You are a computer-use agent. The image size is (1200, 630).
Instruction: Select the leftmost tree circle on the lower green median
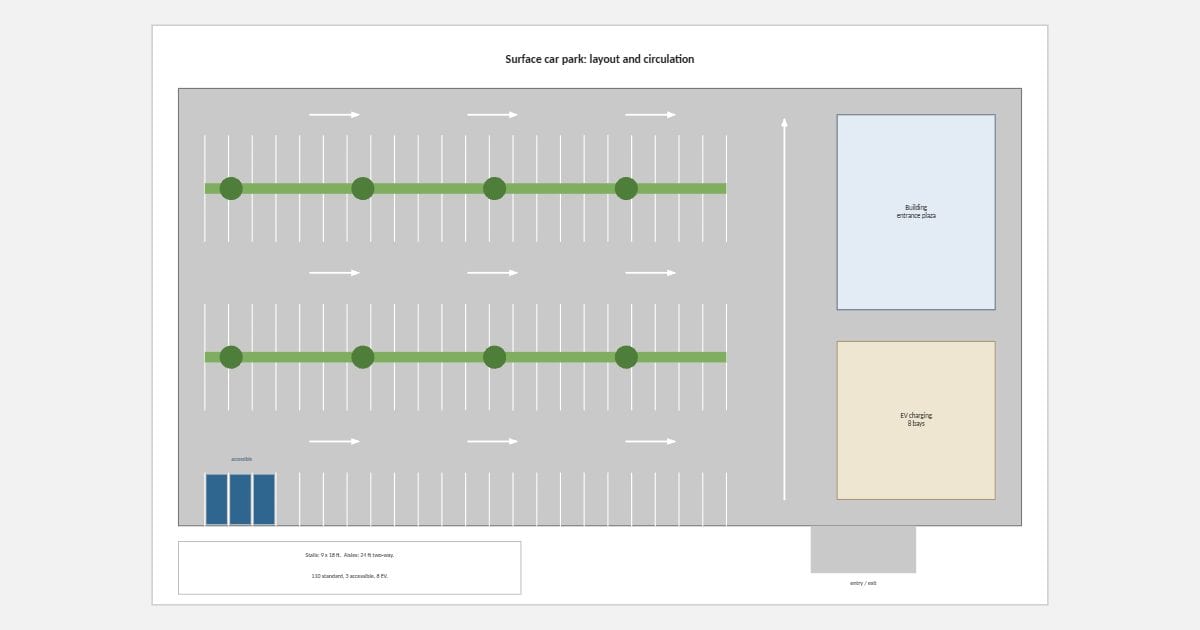tap(231, 357)
